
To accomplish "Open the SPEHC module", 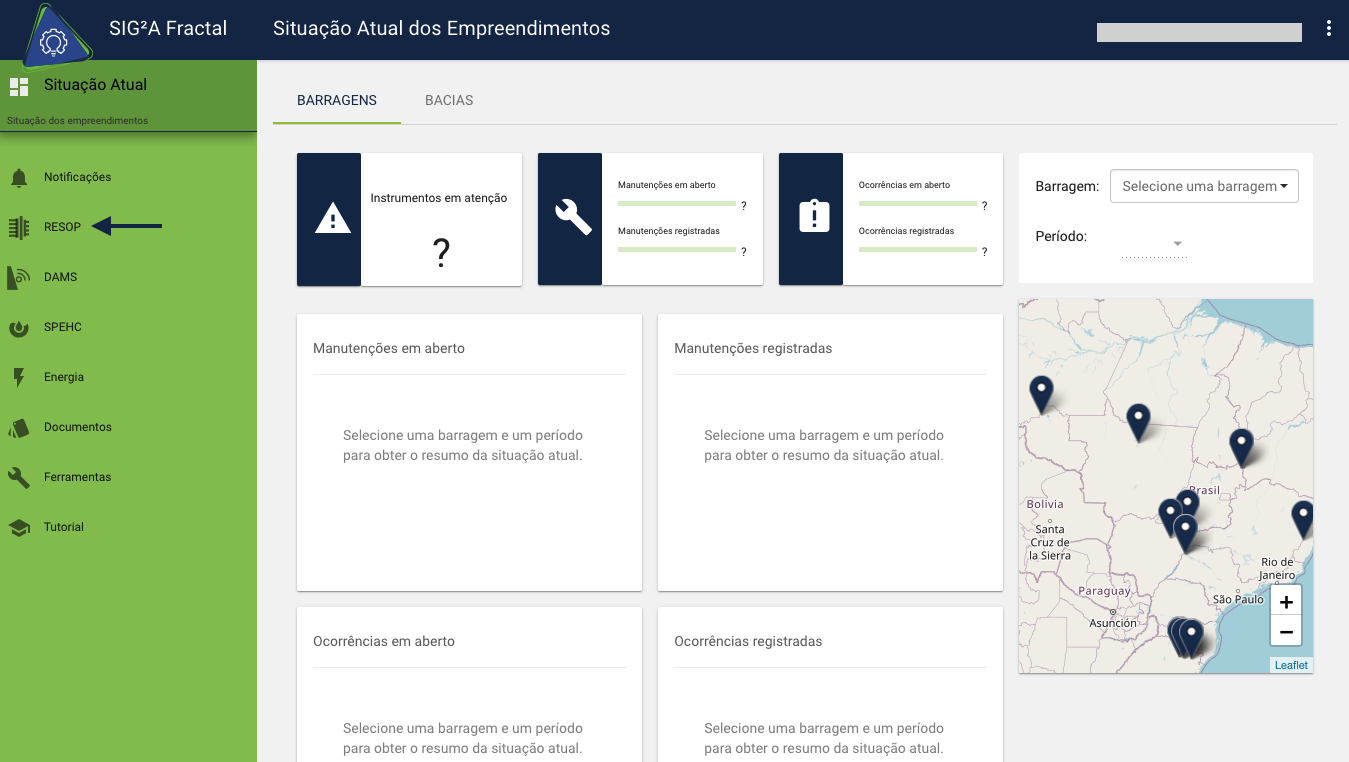I will coord(64,327).
